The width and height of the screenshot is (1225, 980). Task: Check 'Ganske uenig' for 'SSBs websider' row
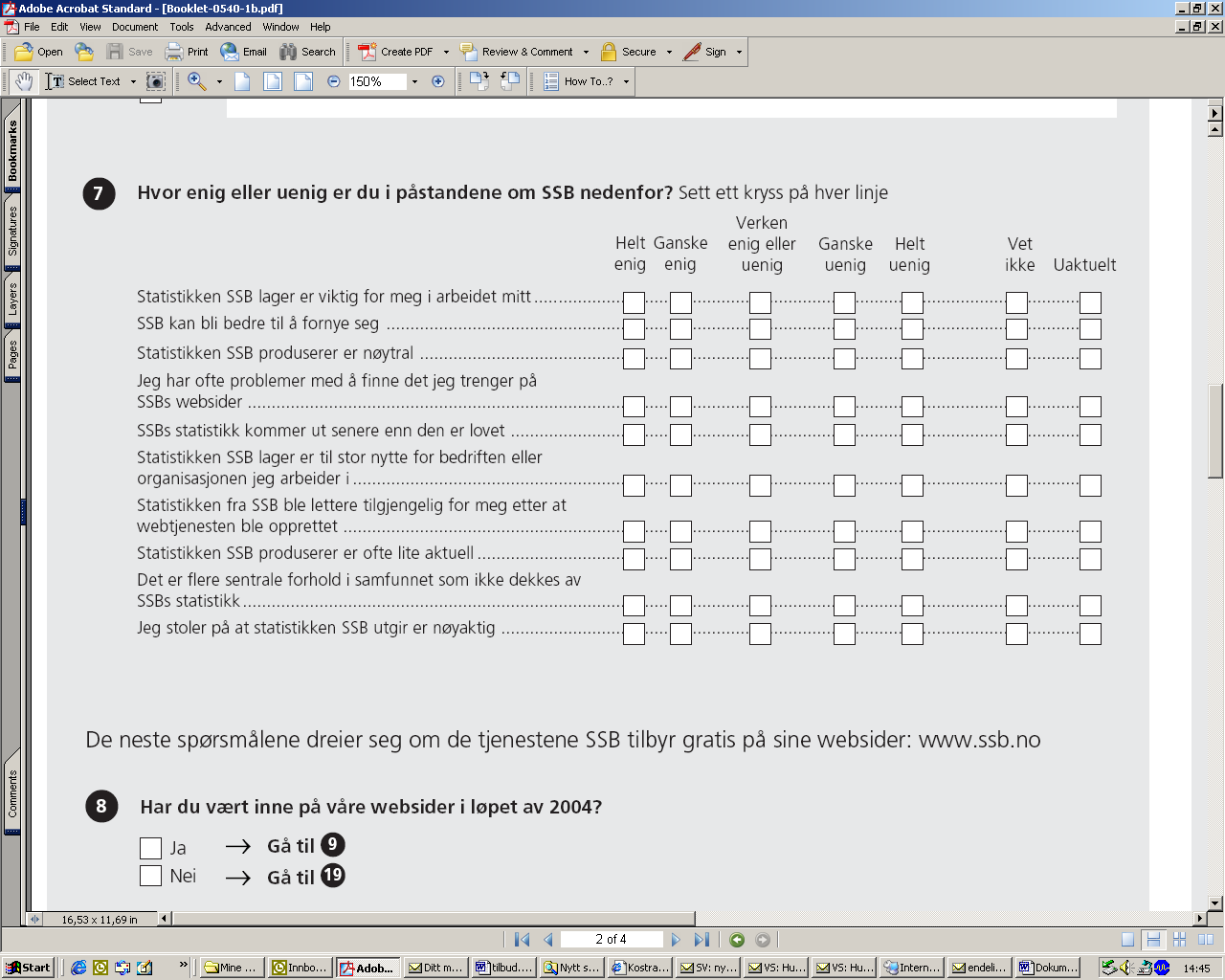click(844, 407)
